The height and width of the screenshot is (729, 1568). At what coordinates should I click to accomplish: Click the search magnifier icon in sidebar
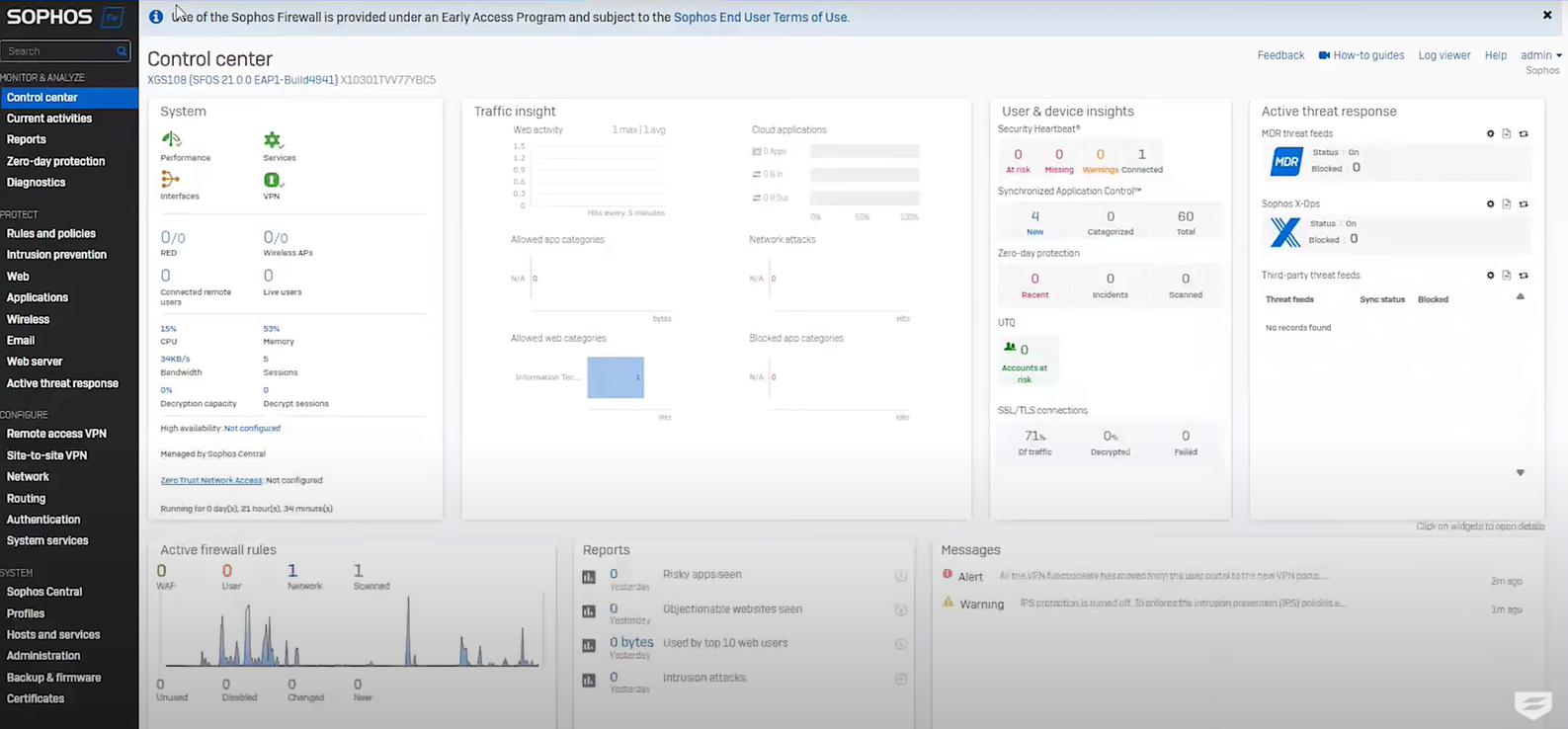[x=122, y=51]
